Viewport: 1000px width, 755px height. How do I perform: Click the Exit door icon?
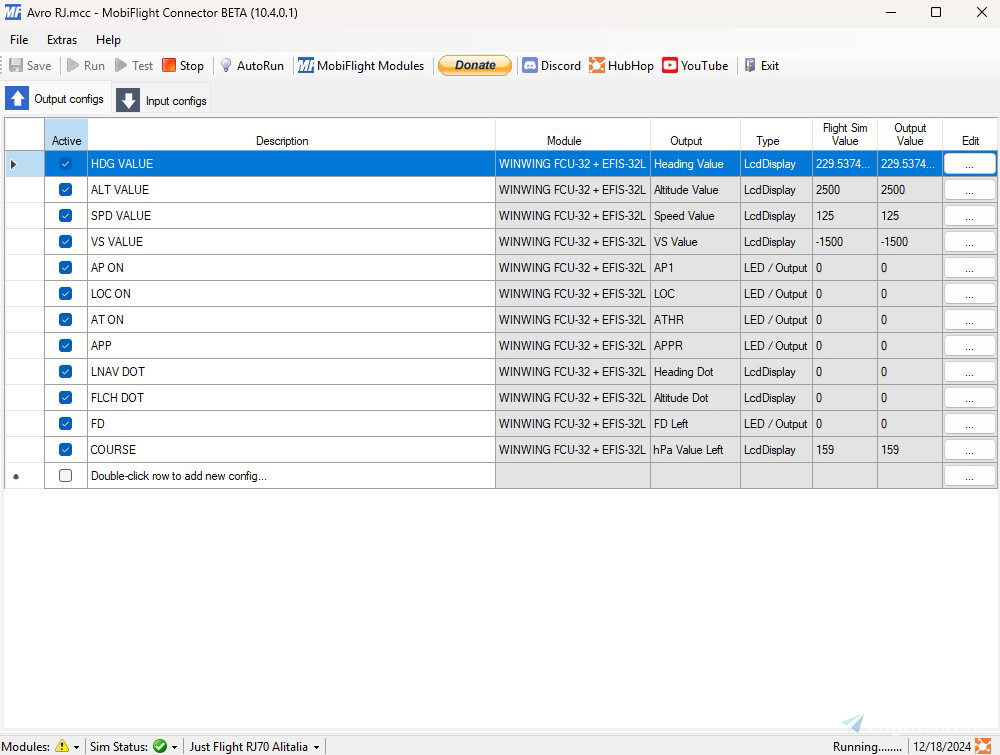click(750, 66)
